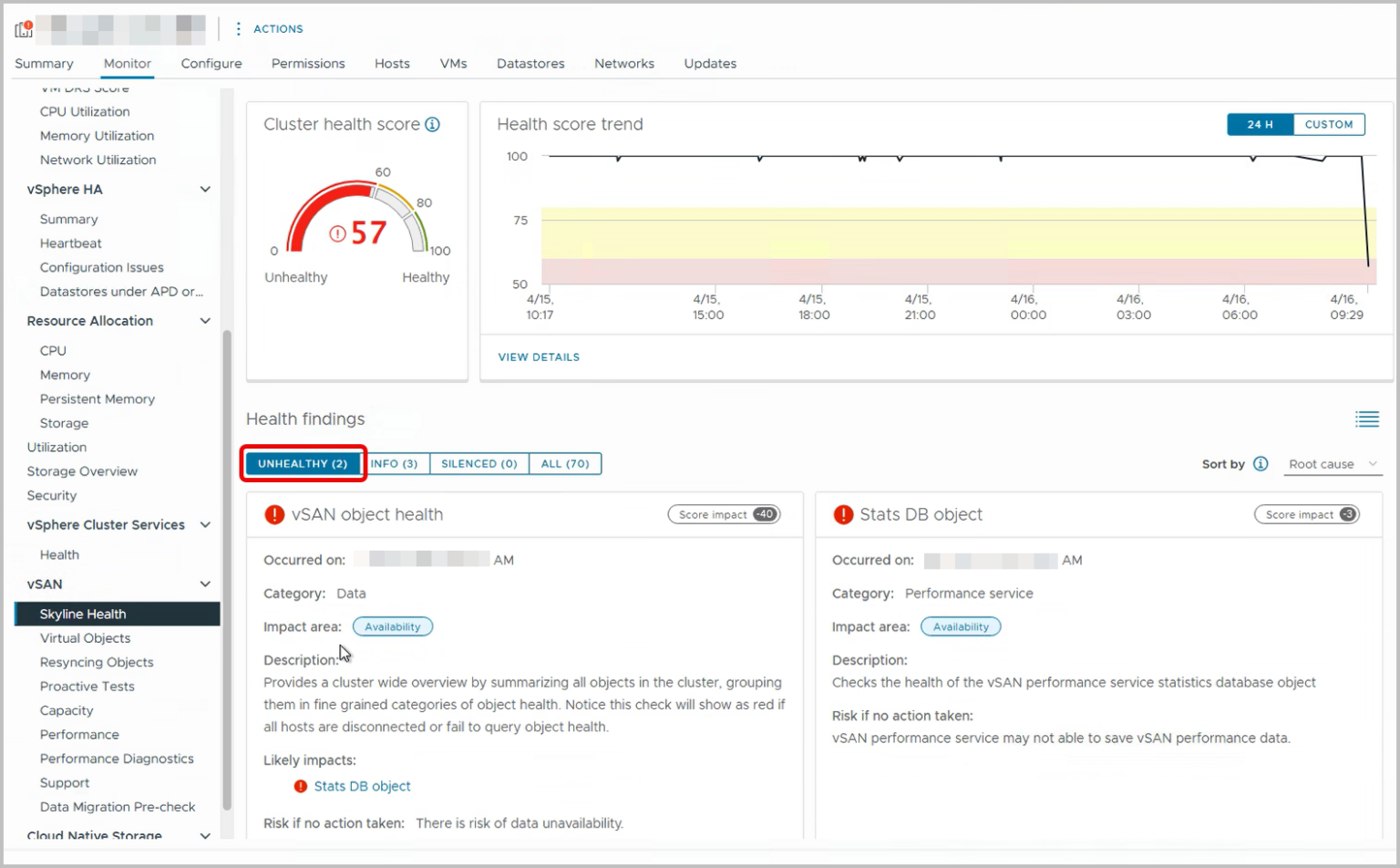The width and height of the screenshot is (1400, 868).
Task: Select Proactive Tests in the sidebar
Action: pyautogui.click(x=87, y=686)
